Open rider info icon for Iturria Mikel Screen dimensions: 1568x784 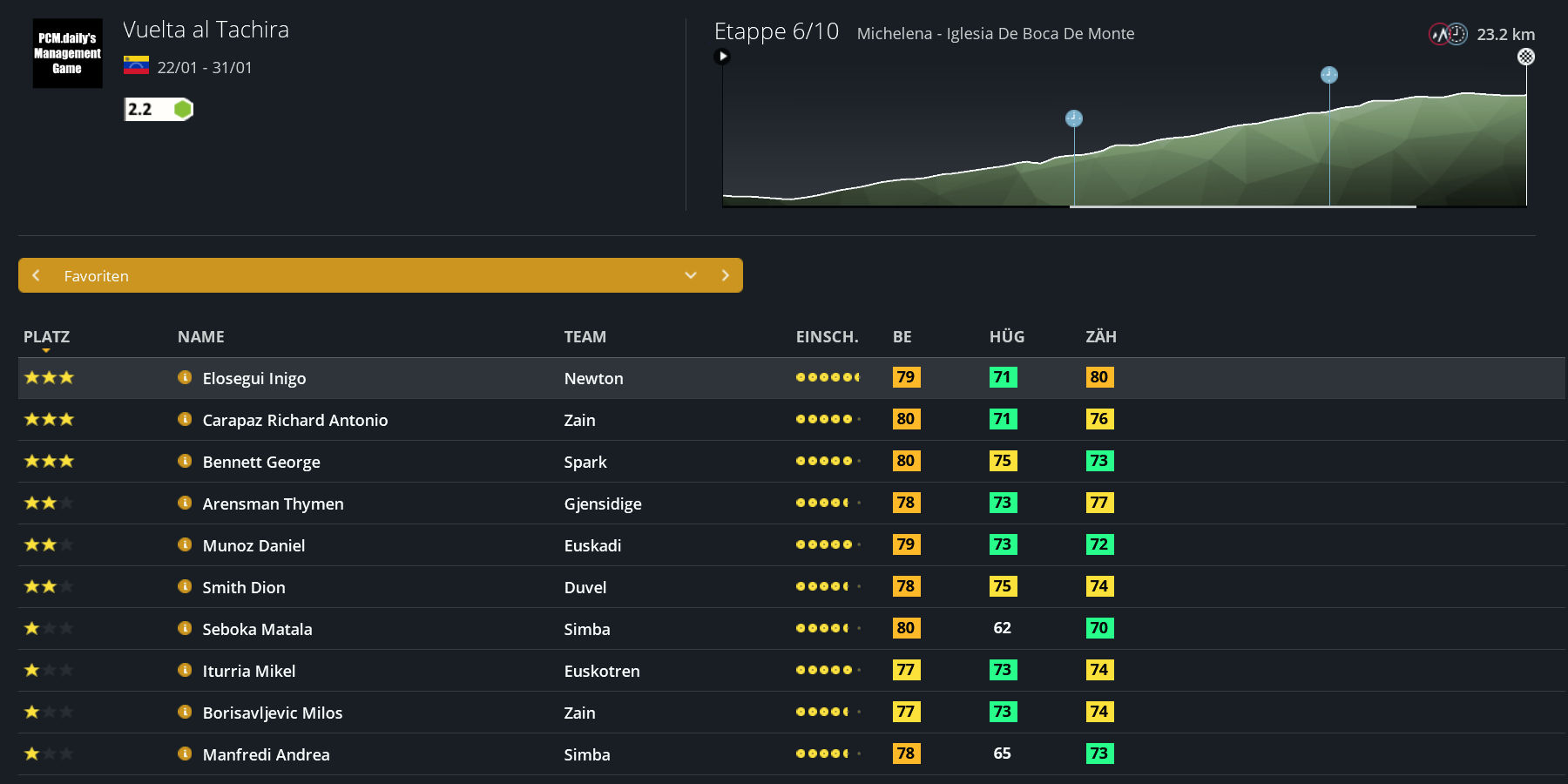[185, 670]
